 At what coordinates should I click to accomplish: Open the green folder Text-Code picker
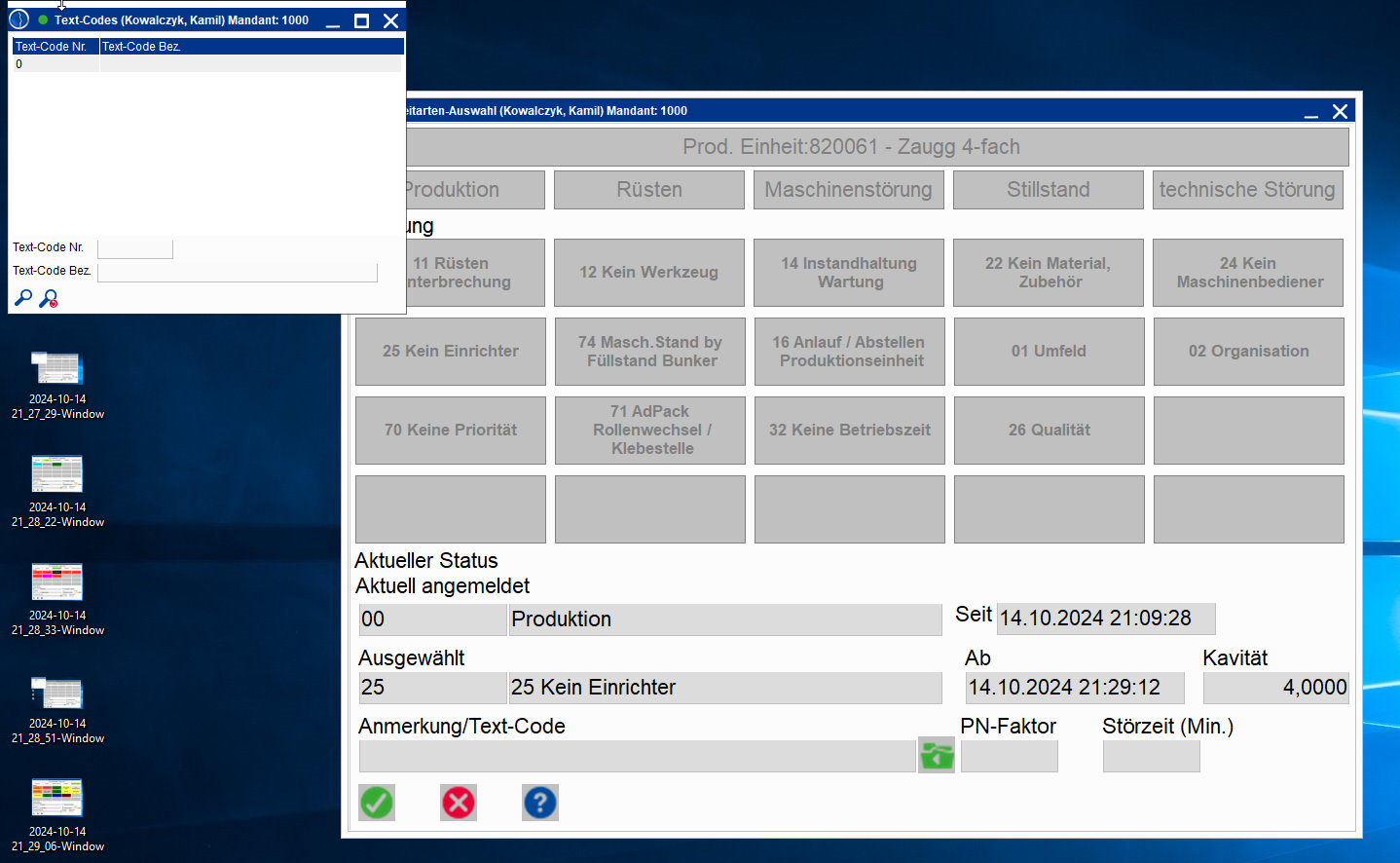(937, 756)
